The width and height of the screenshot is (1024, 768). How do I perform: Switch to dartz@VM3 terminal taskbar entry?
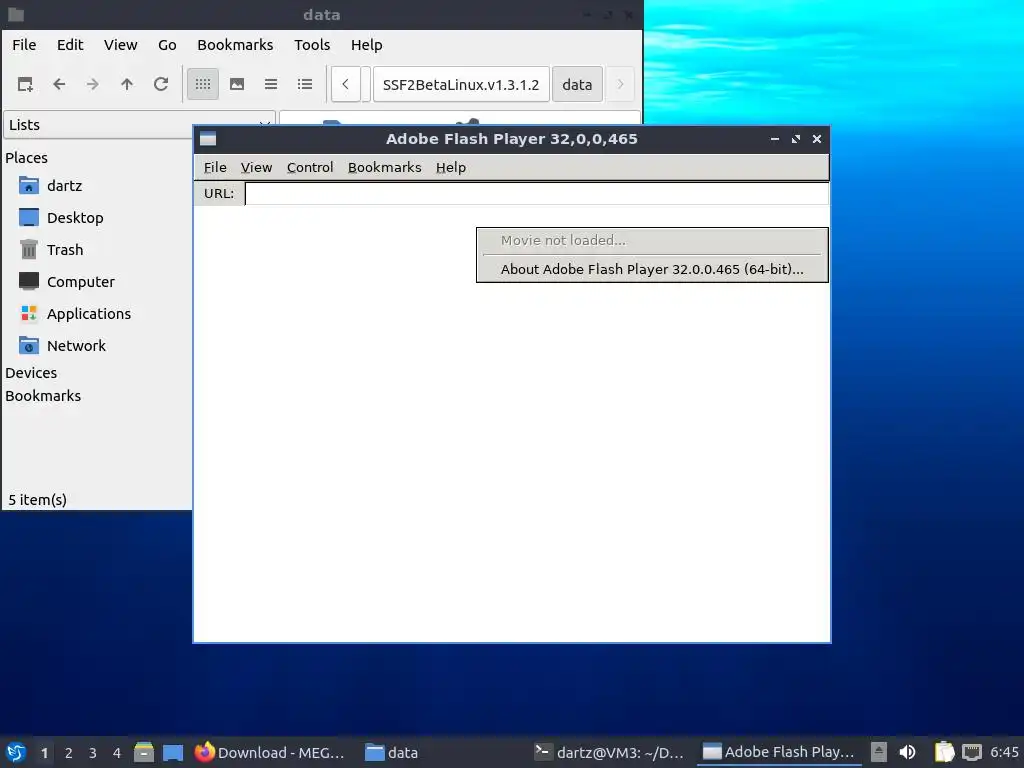click(609, 752)
